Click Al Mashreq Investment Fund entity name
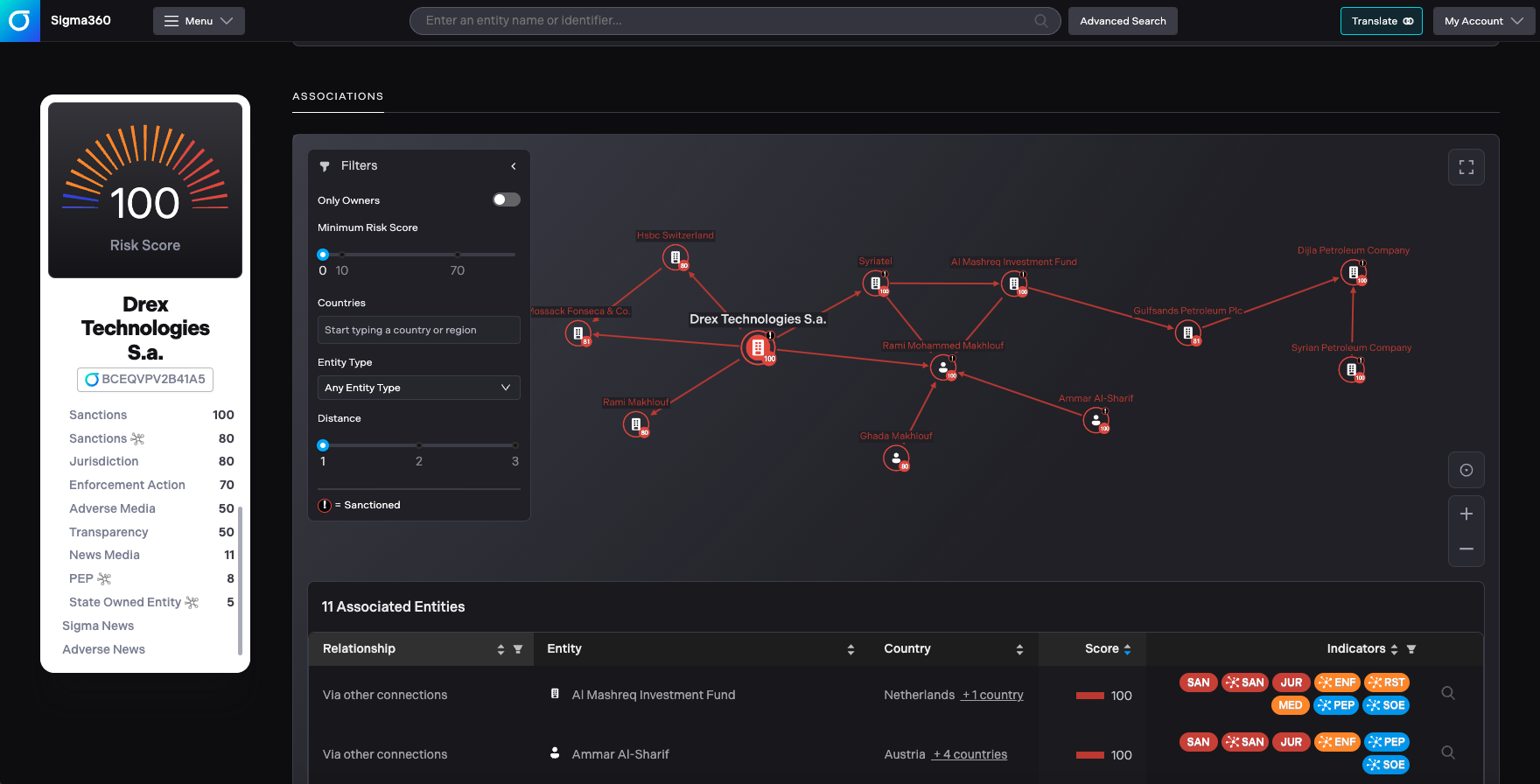 654,695
